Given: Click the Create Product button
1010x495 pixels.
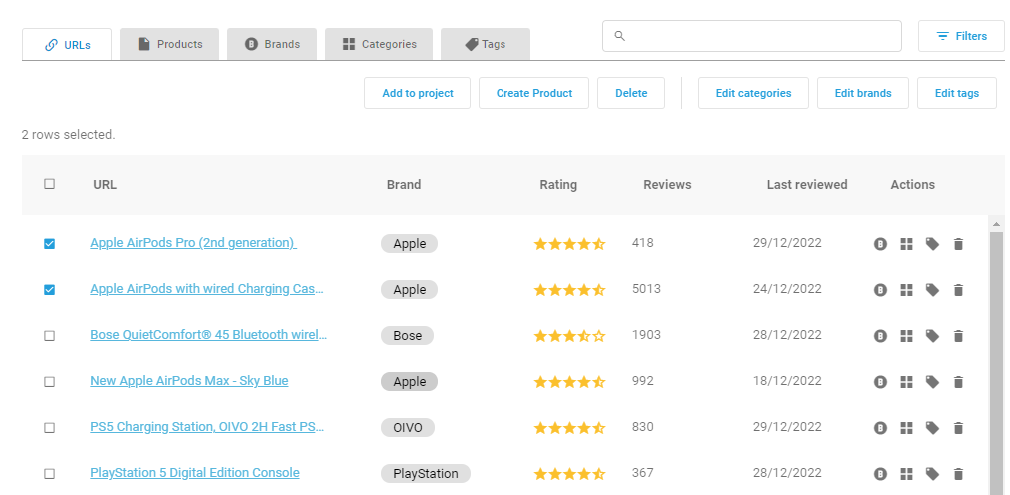Looking at the screenshot, I should (x=534, y=93).
